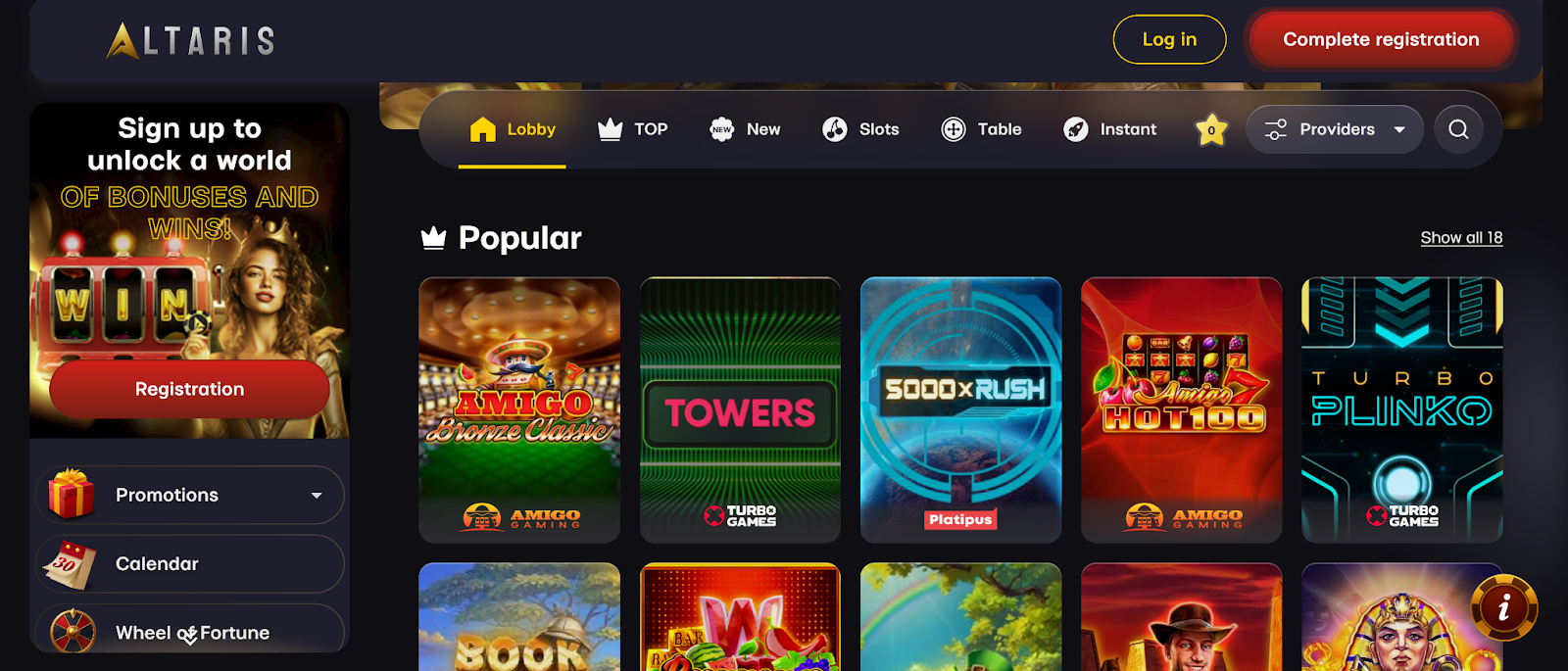Screen dimensions: 1568x671
Task: Click the Altaris logo
Action: 190,40
